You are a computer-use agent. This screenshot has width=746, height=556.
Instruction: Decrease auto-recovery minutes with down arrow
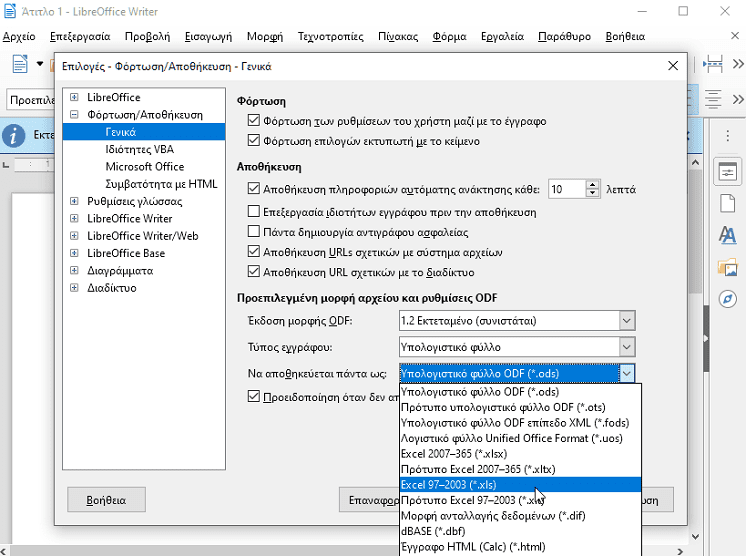tap(592, 193)
